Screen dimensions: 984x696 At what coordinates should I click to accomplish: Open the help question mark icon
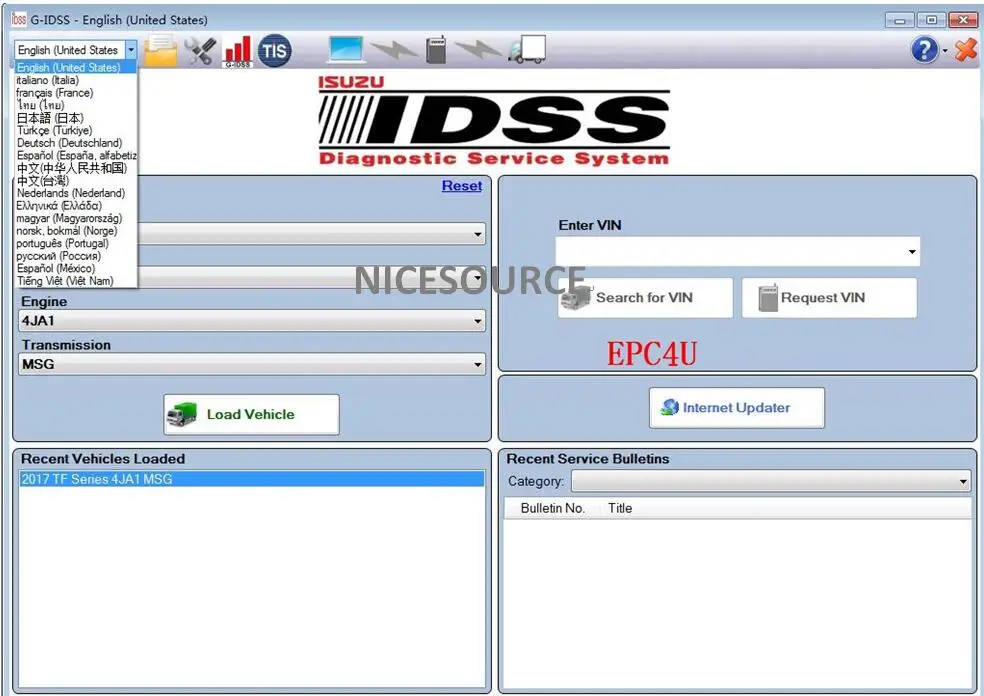(x=922, y=50)
